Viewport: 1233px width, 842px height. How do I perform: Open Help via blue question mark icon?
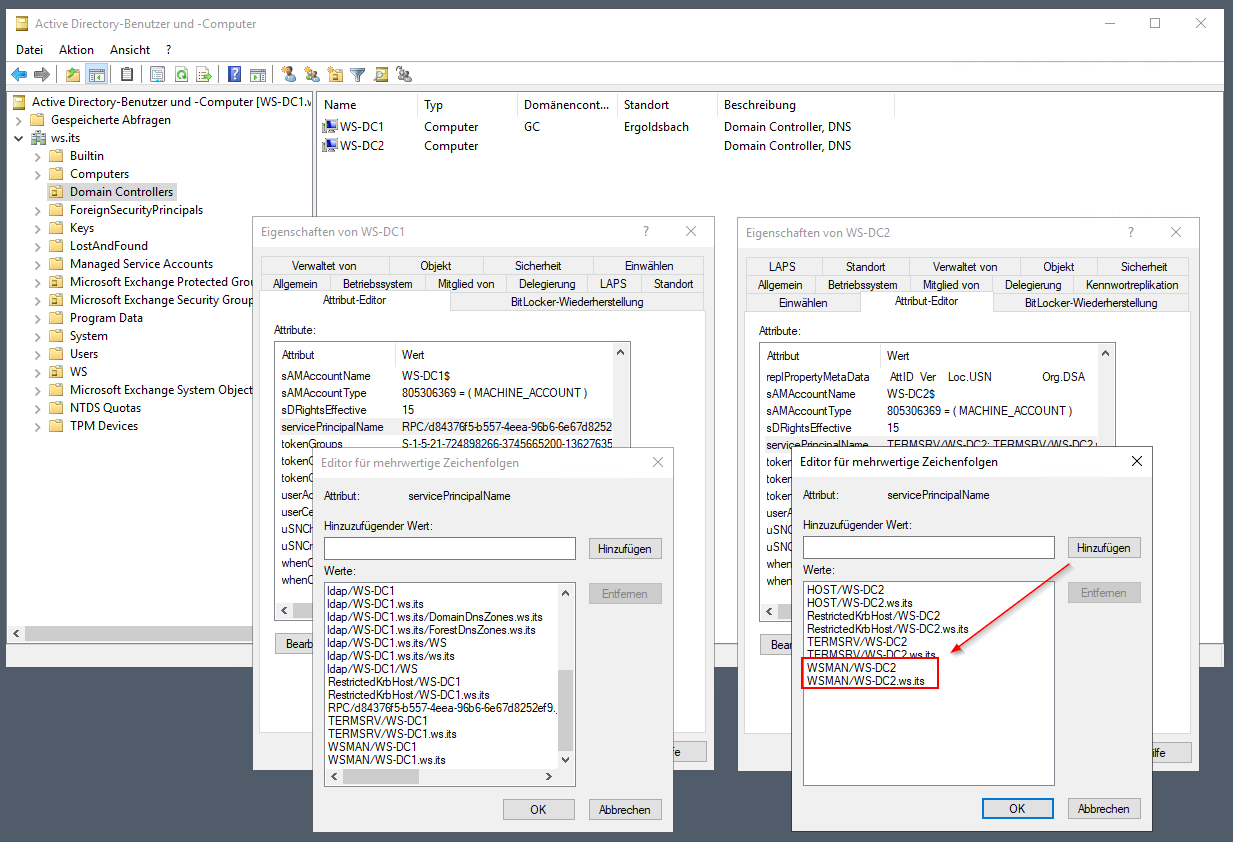[x=234, y=74]
